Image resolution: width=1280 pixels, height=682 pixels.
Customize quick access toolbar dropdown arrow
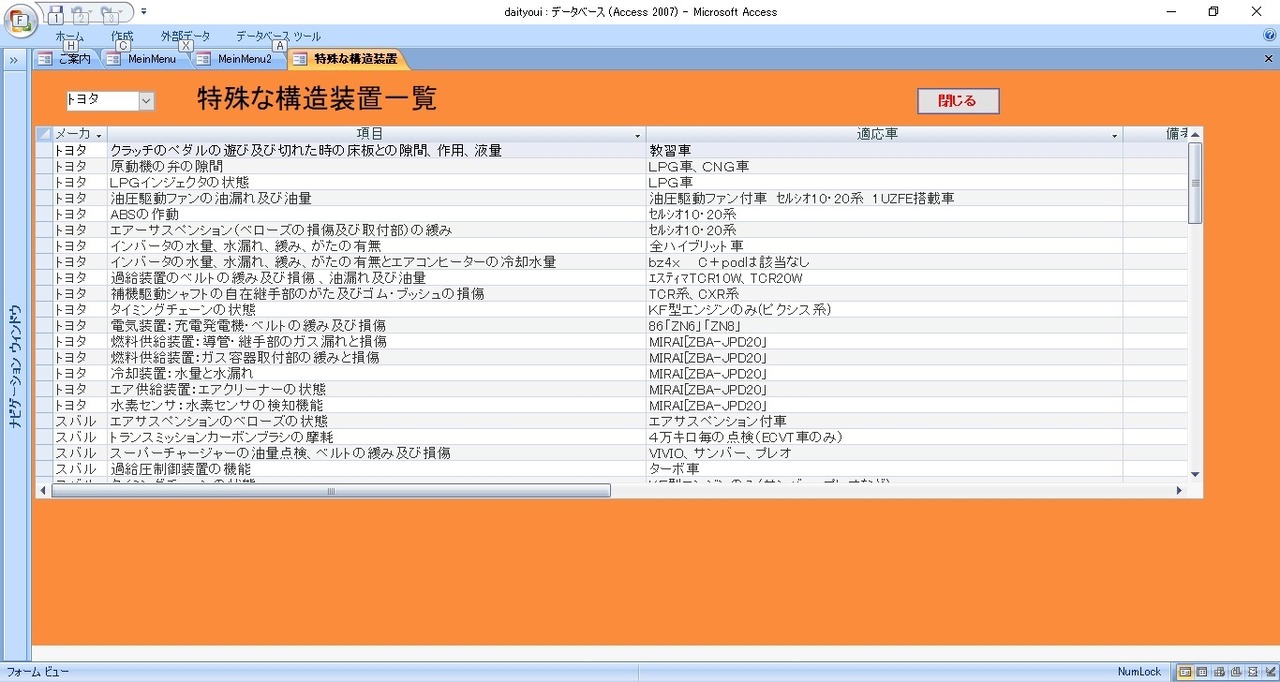[x=144, y=12]
